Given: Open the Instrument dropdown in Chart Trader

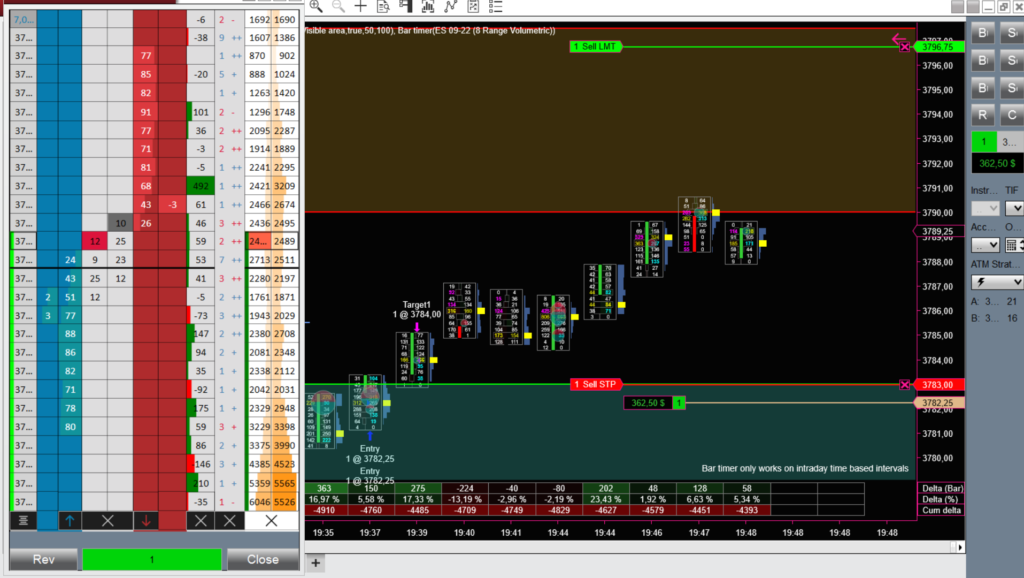Looking at the screenshot, I should (x=985, y=208).
